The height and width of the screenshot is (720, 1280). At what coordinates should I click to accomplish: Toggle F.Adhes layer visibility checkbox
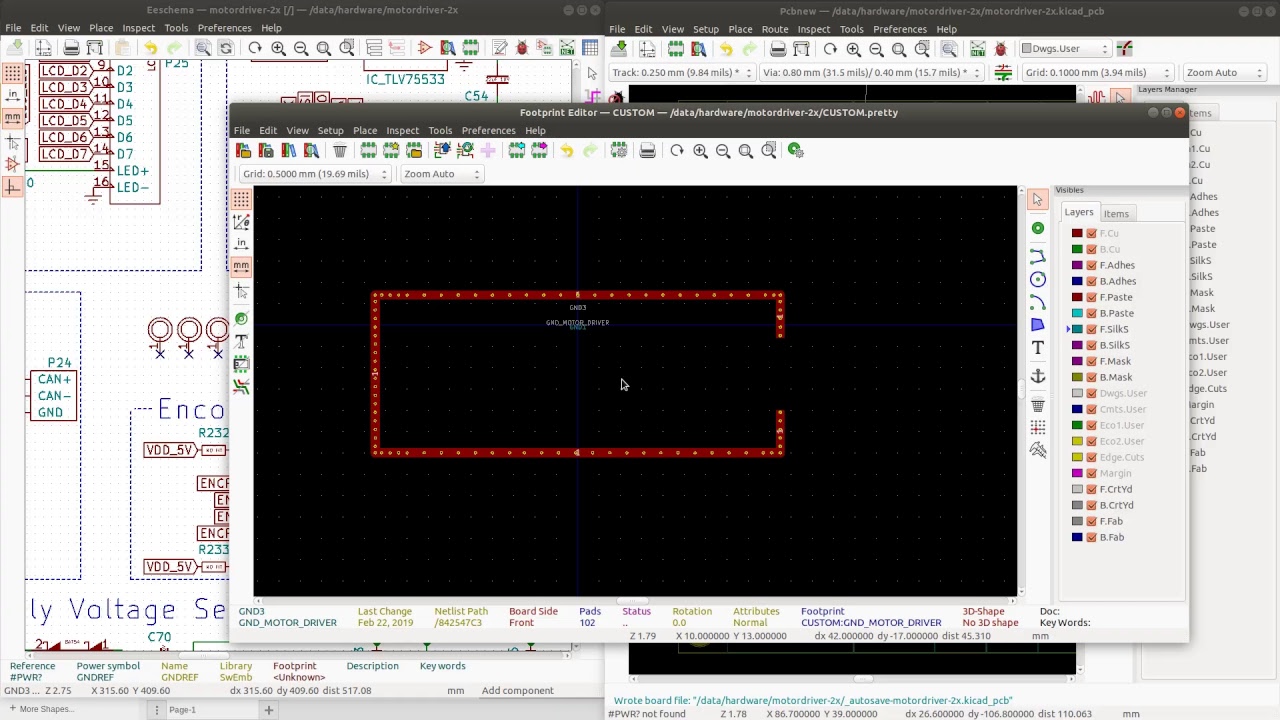tap(1092, 265)
